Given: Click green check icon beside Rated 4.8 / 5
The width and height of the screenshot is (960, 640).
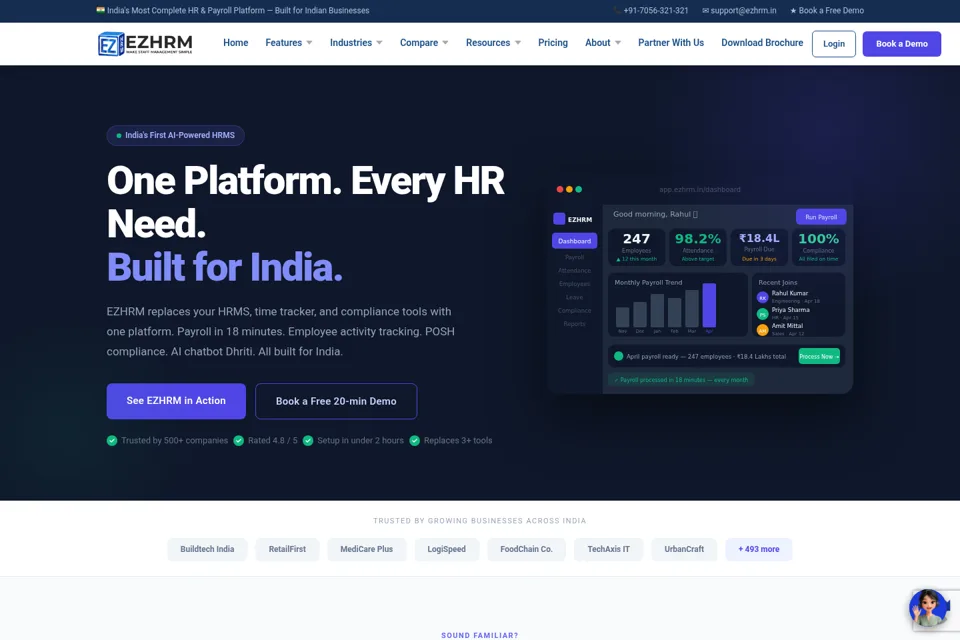Looking at the screenshot, I should click(x=239, y=440).
